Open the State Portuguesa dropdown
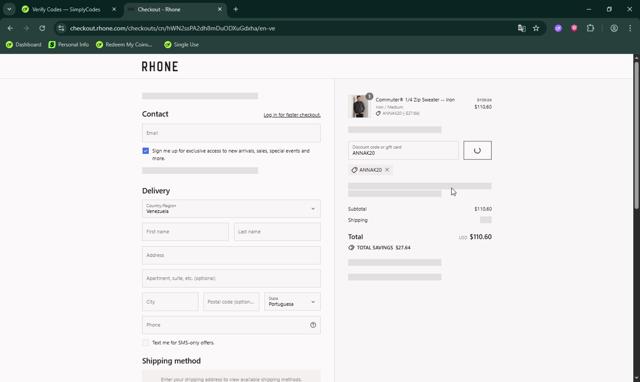The width and height of the screenshot is (640, 382). pos(292,302)
